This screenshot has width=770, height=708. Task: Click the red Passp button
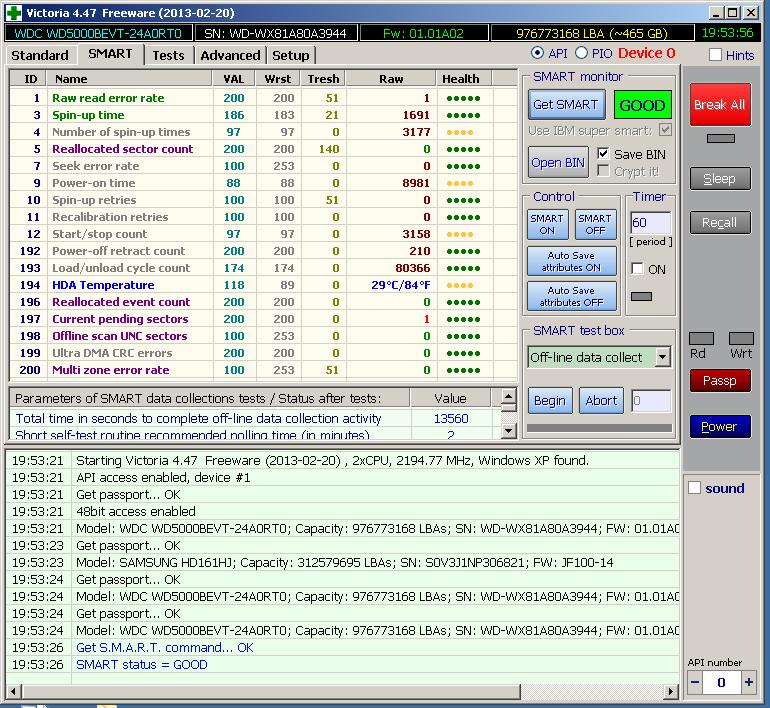point(719,381)
